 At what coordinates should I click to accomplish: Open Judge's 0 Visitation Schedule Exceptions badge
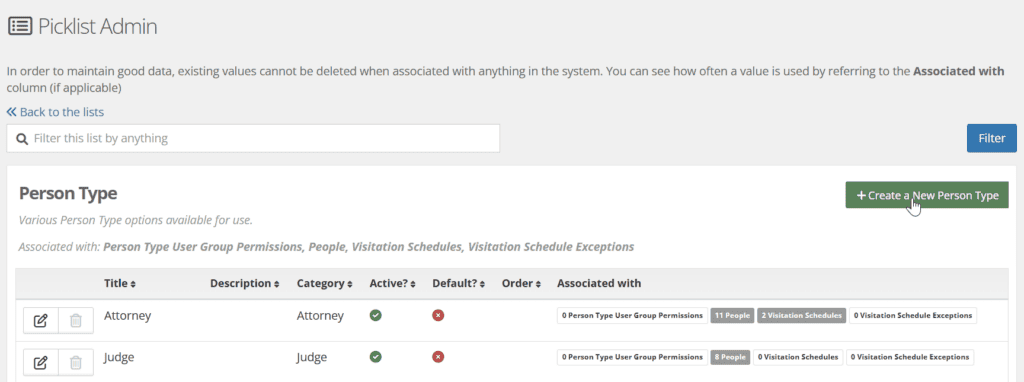click(910, 357)
